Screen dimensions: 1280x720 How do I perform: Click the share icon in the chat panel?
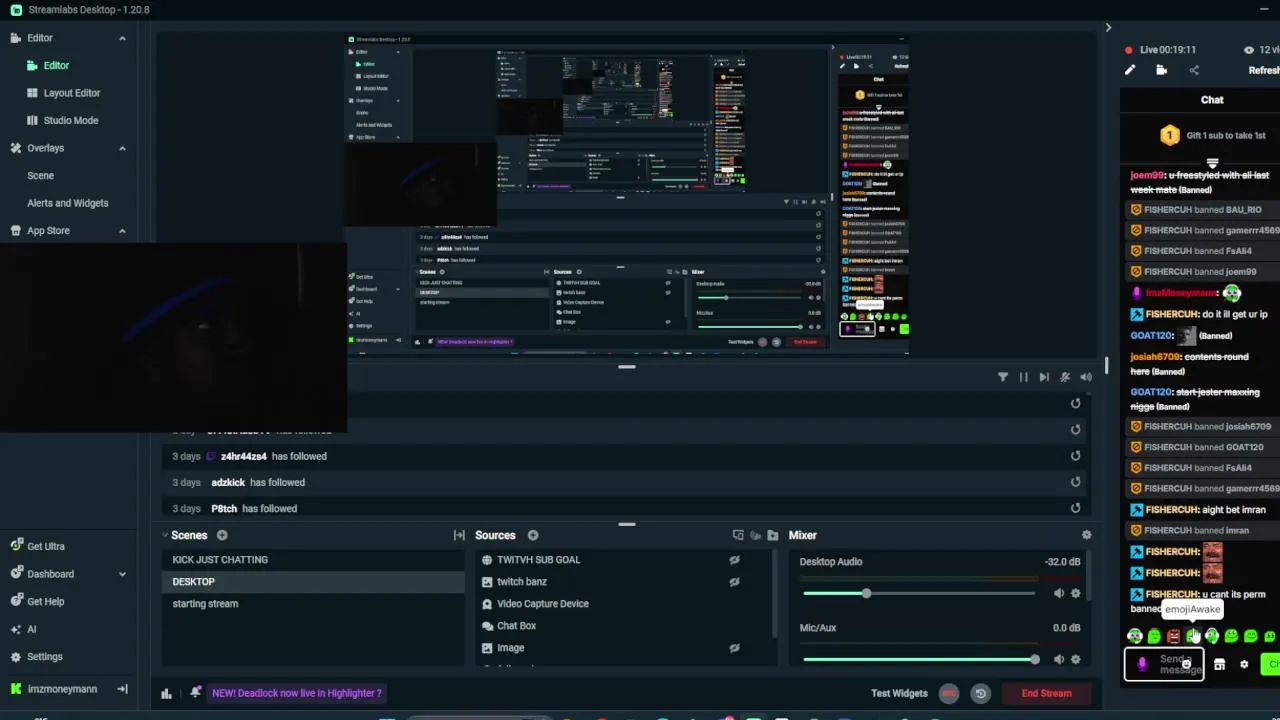(x=1194, y=70)
